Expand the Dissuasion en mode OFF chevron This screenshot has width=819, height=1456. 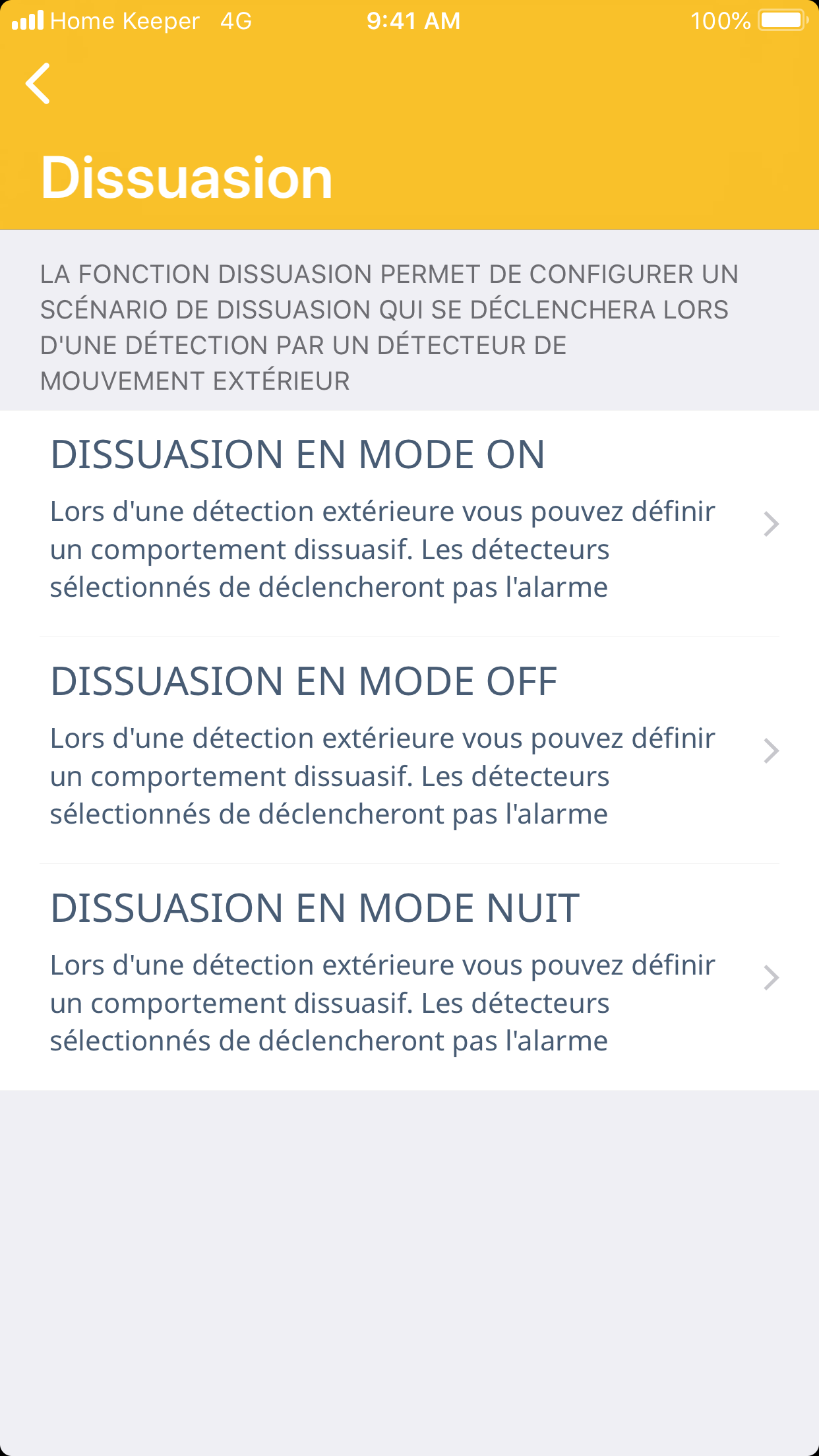click(x=771, y=751)
